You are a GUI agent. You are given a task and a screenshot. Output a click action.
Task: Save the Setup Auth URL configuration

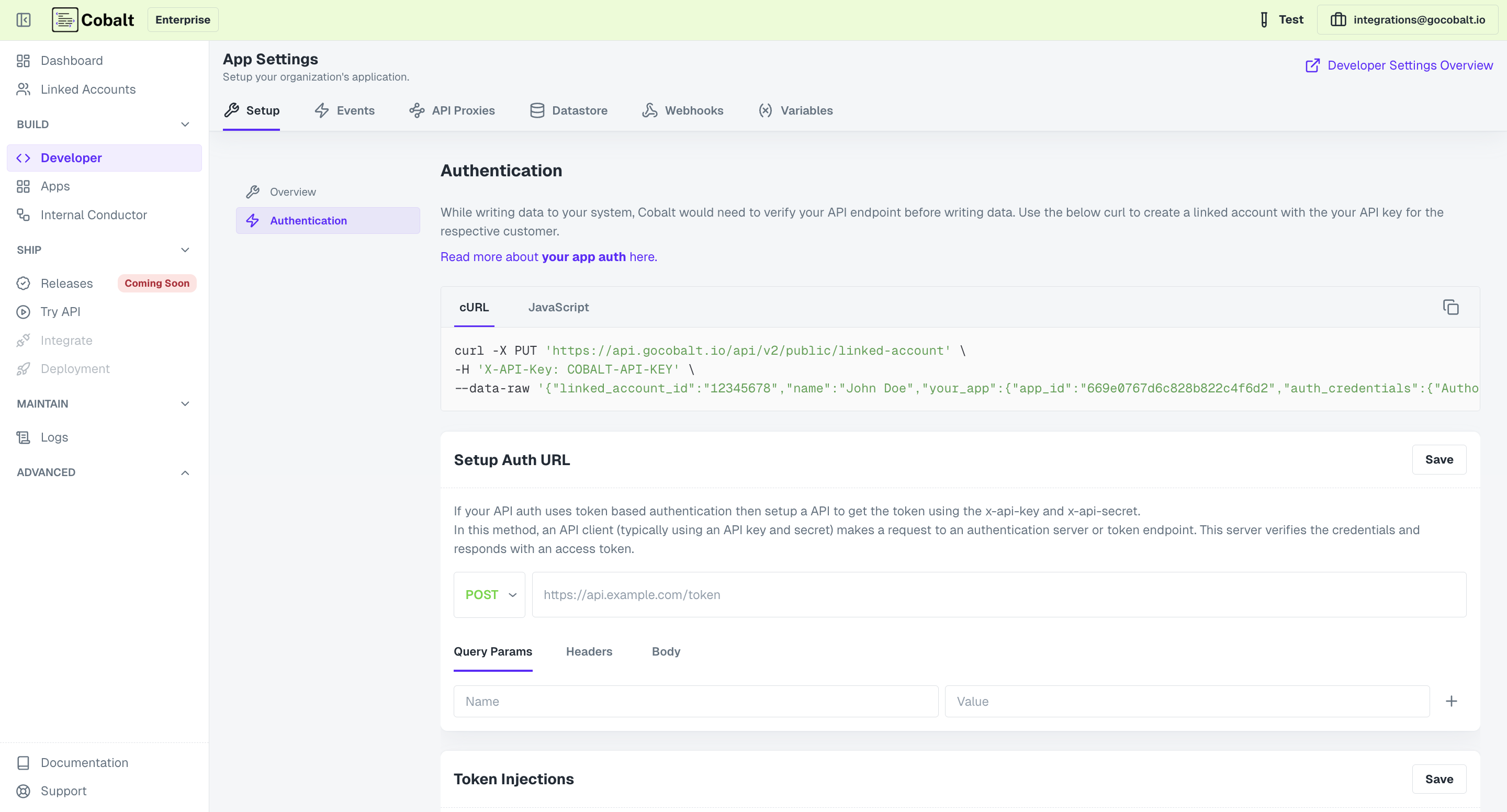point(1439,460)
